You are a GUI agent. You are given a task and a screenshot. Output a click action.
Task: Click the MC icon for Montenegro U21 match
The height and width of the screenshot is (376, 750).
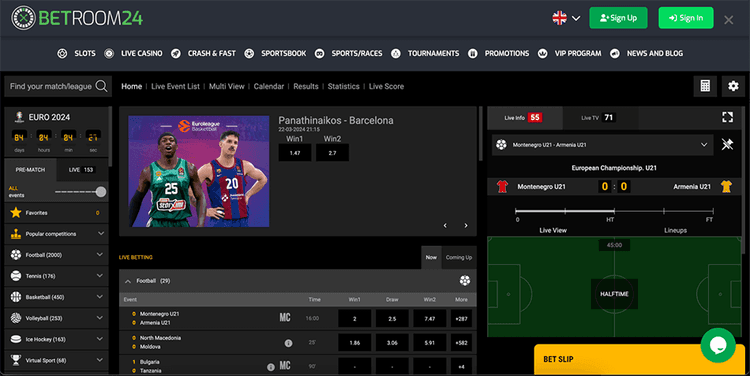285,318
